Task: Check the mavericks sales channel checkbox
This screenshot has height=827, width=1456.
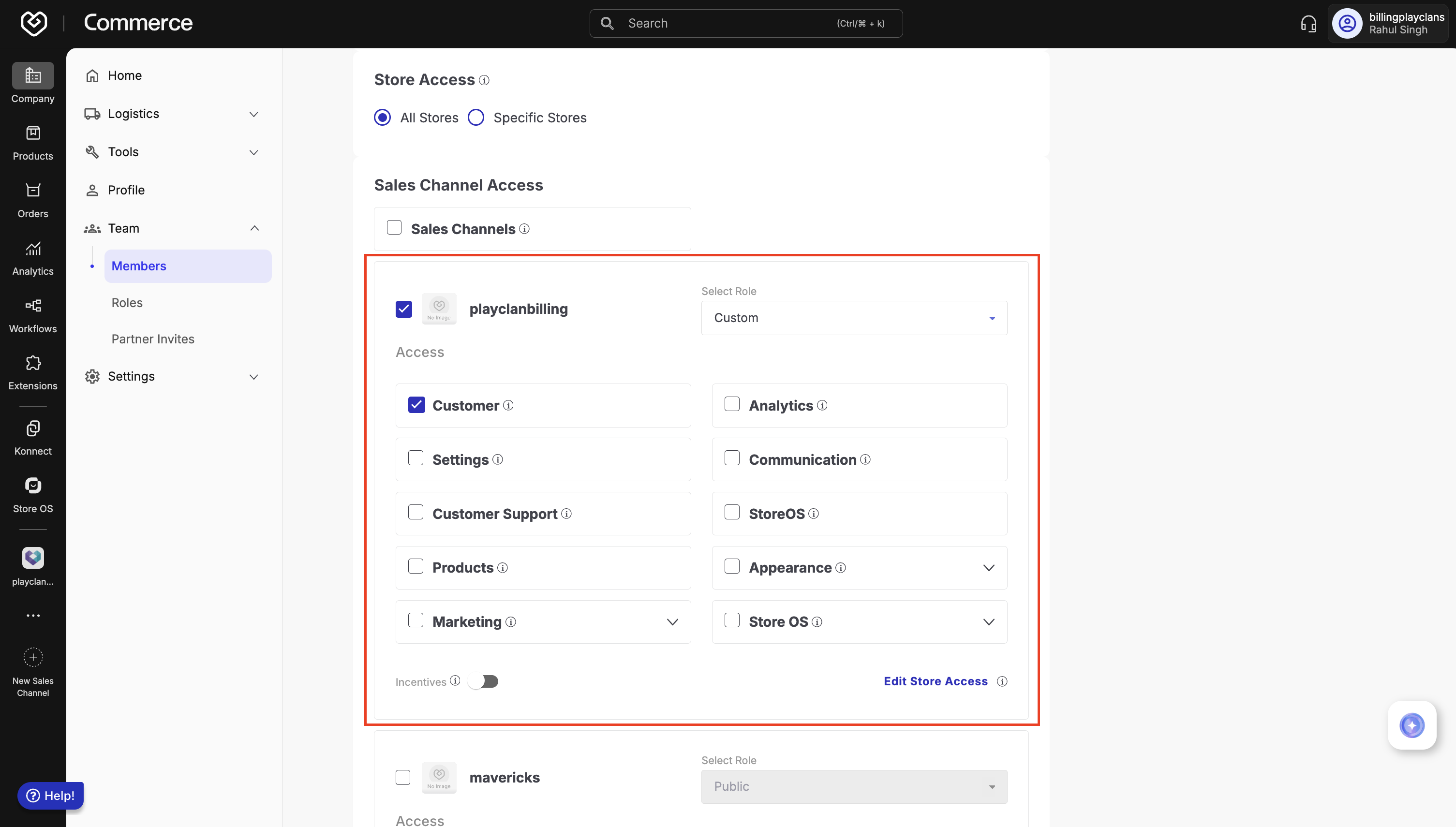Action: tap(403, 777)
